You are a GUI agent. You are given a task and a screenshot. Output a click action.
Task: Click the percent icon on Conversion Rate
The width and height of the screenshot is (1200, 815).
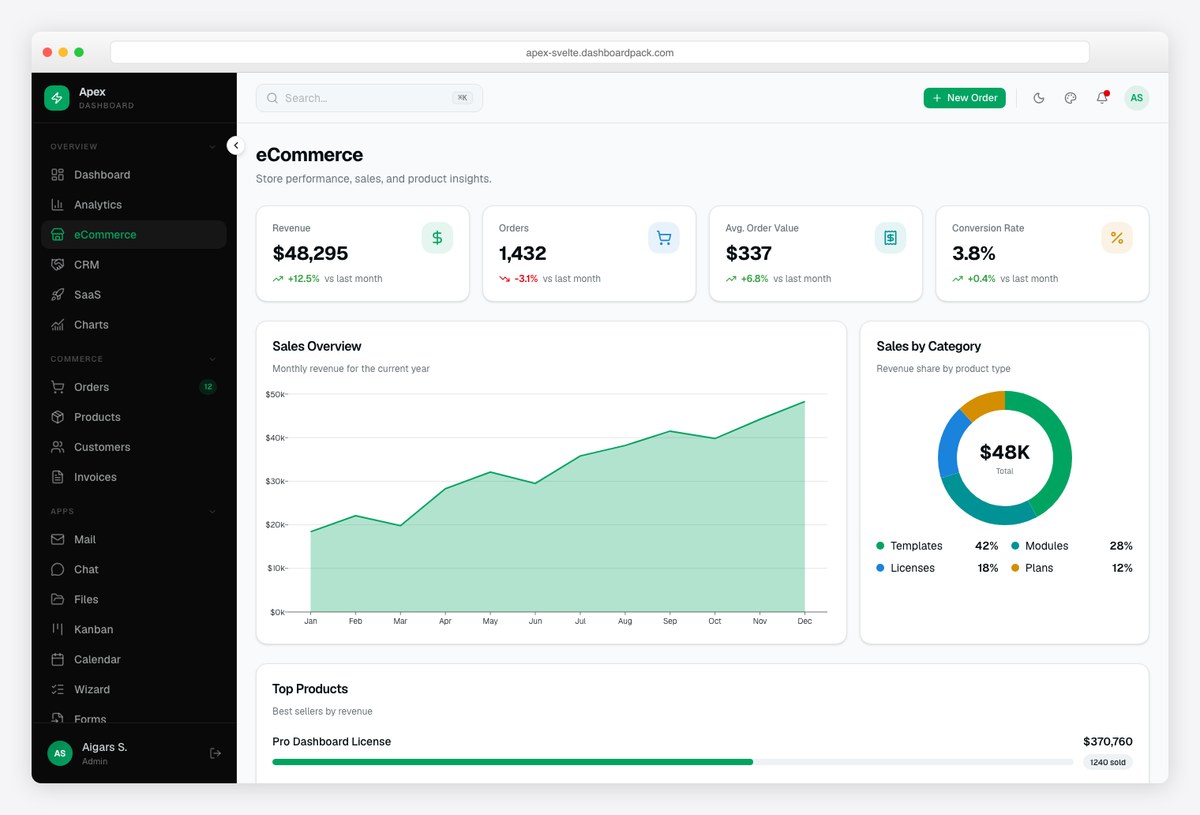pos(1117,238)
